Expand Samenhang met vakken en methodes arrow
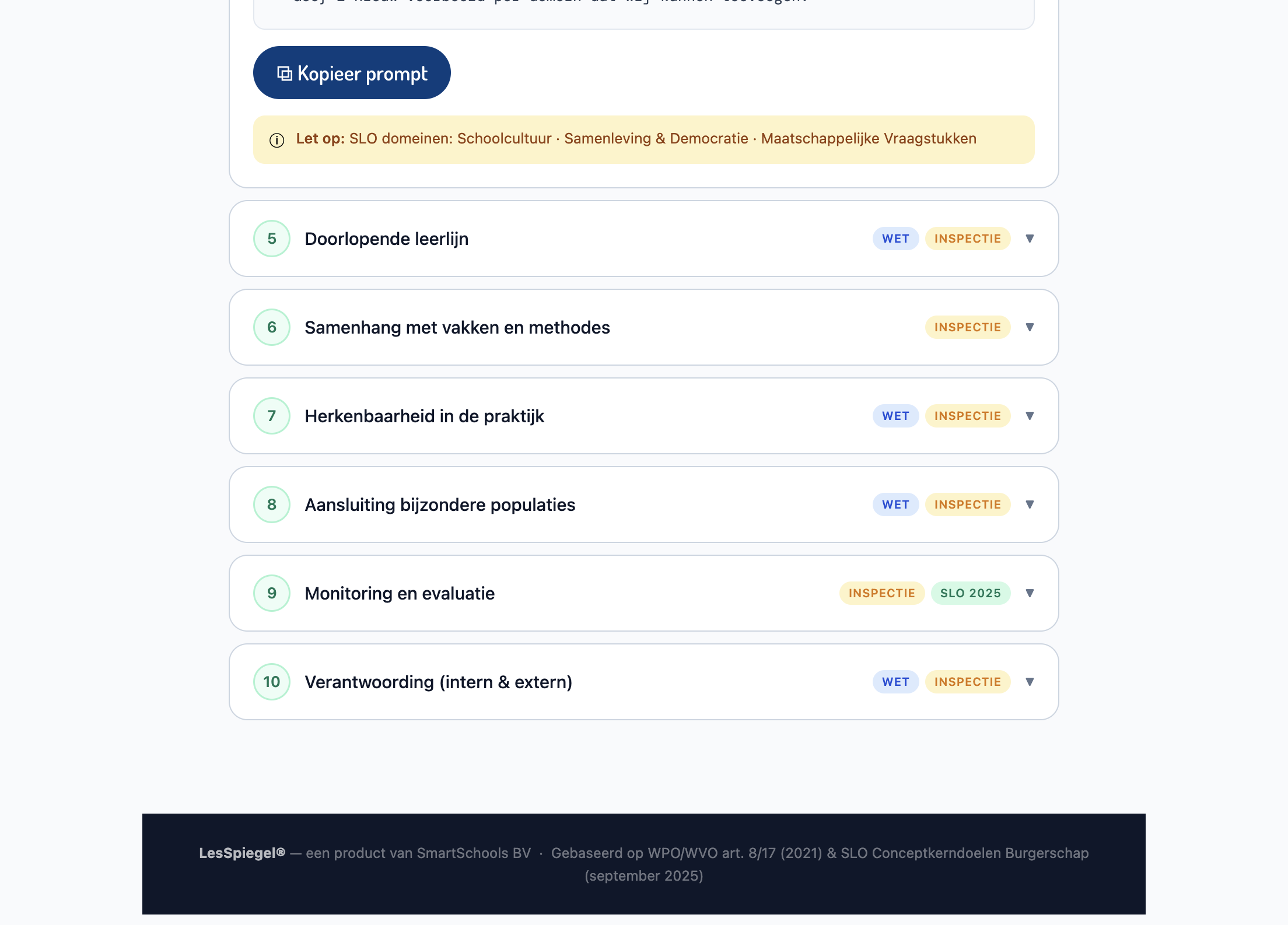This screenshot has height=925, width=1288. coord(1030,327)
